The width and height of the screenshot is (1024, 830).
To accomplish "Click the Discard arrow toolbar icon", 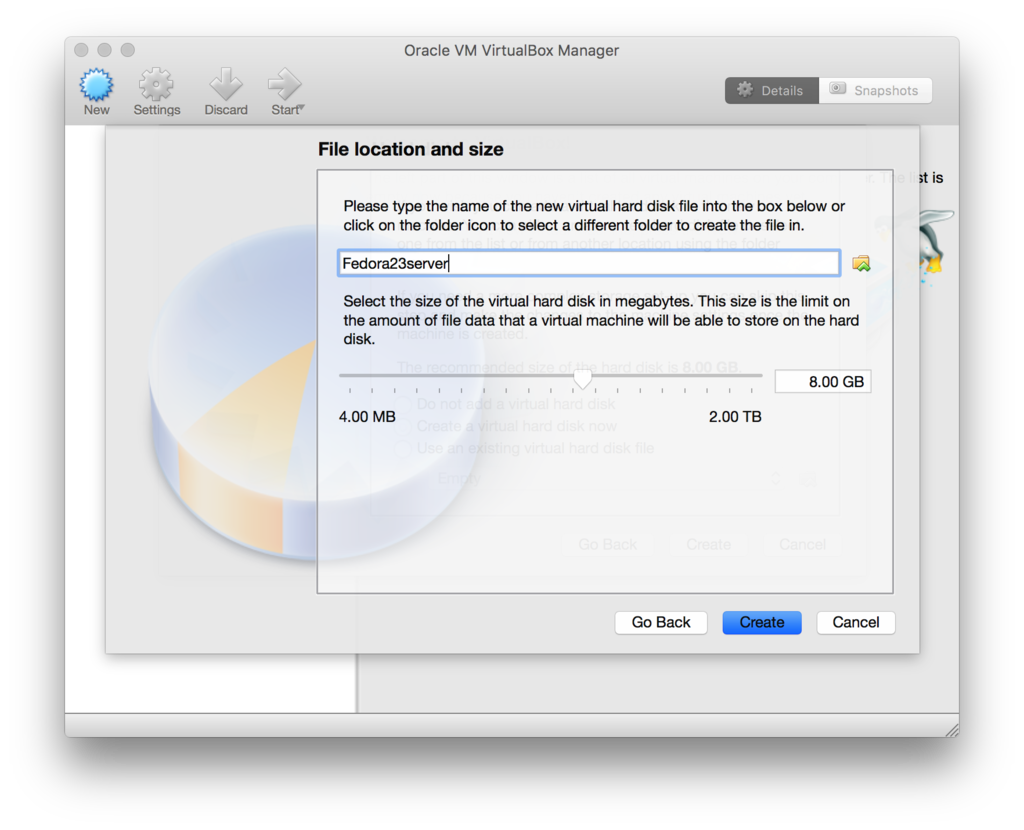I will click(x=225, y=85).
